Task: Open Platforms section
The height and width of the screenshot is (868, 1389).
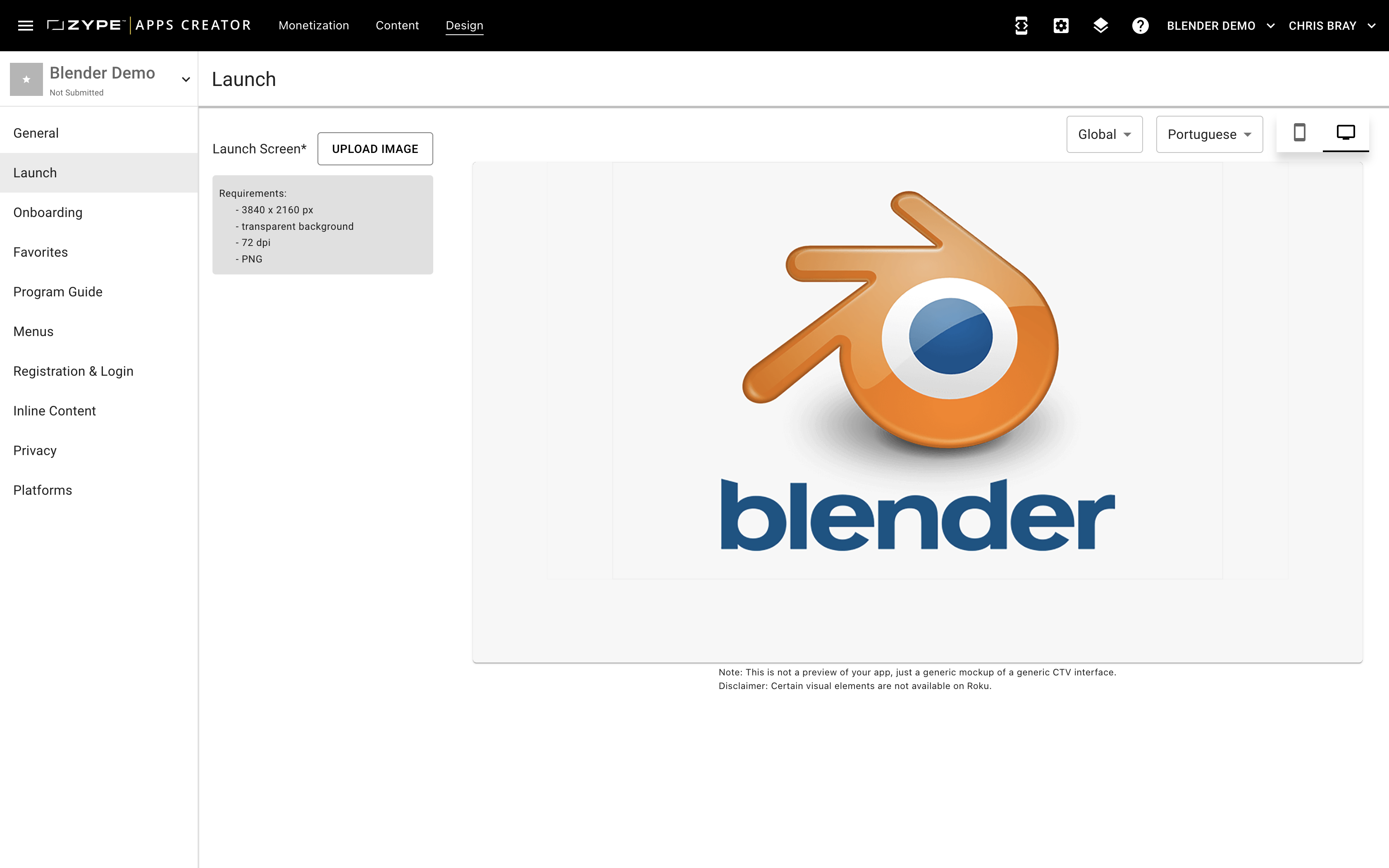Action: click(99, 490)
